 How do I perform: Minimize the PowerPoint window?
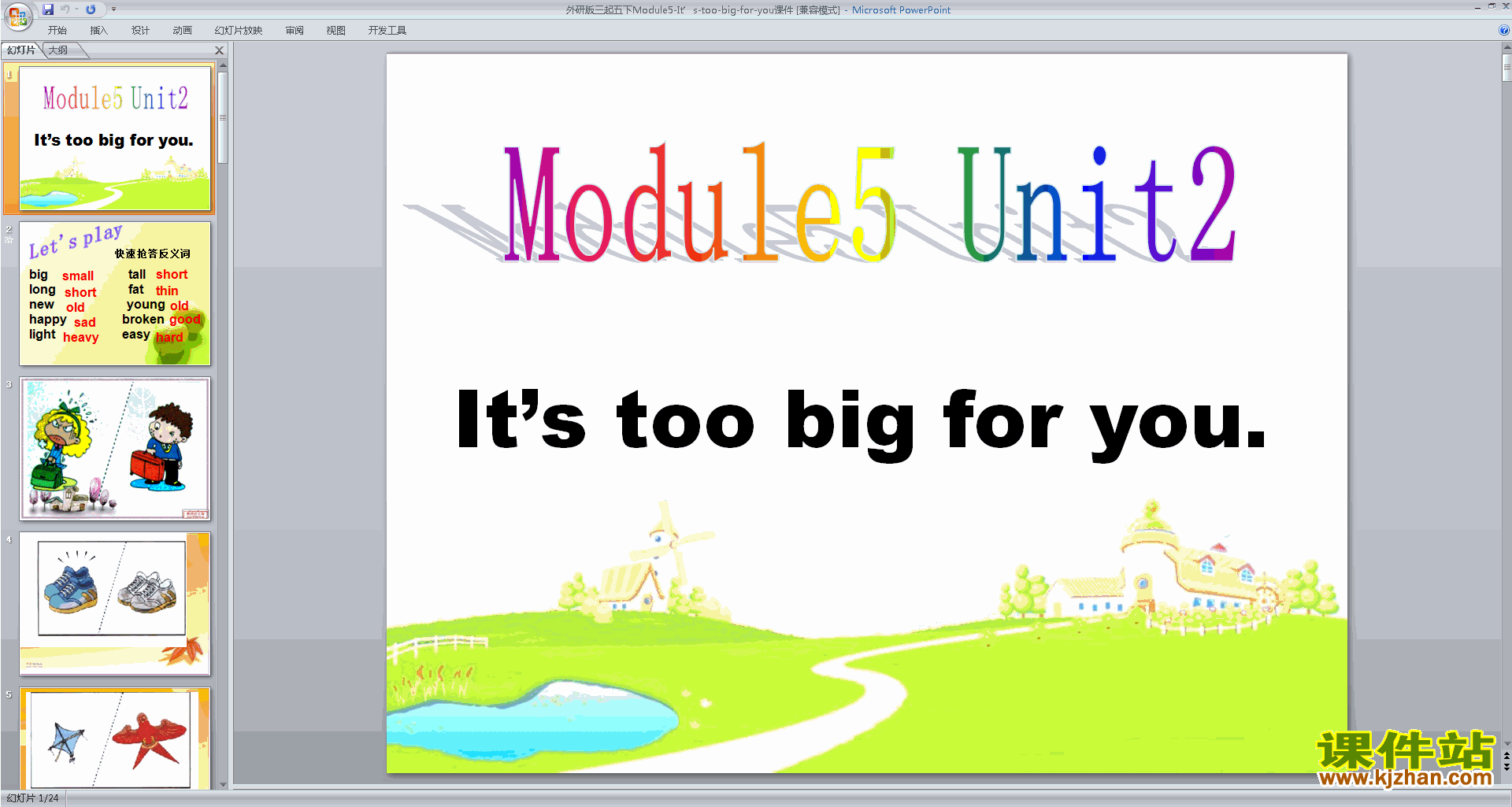pyautogui.click(x=1477, y=7)
